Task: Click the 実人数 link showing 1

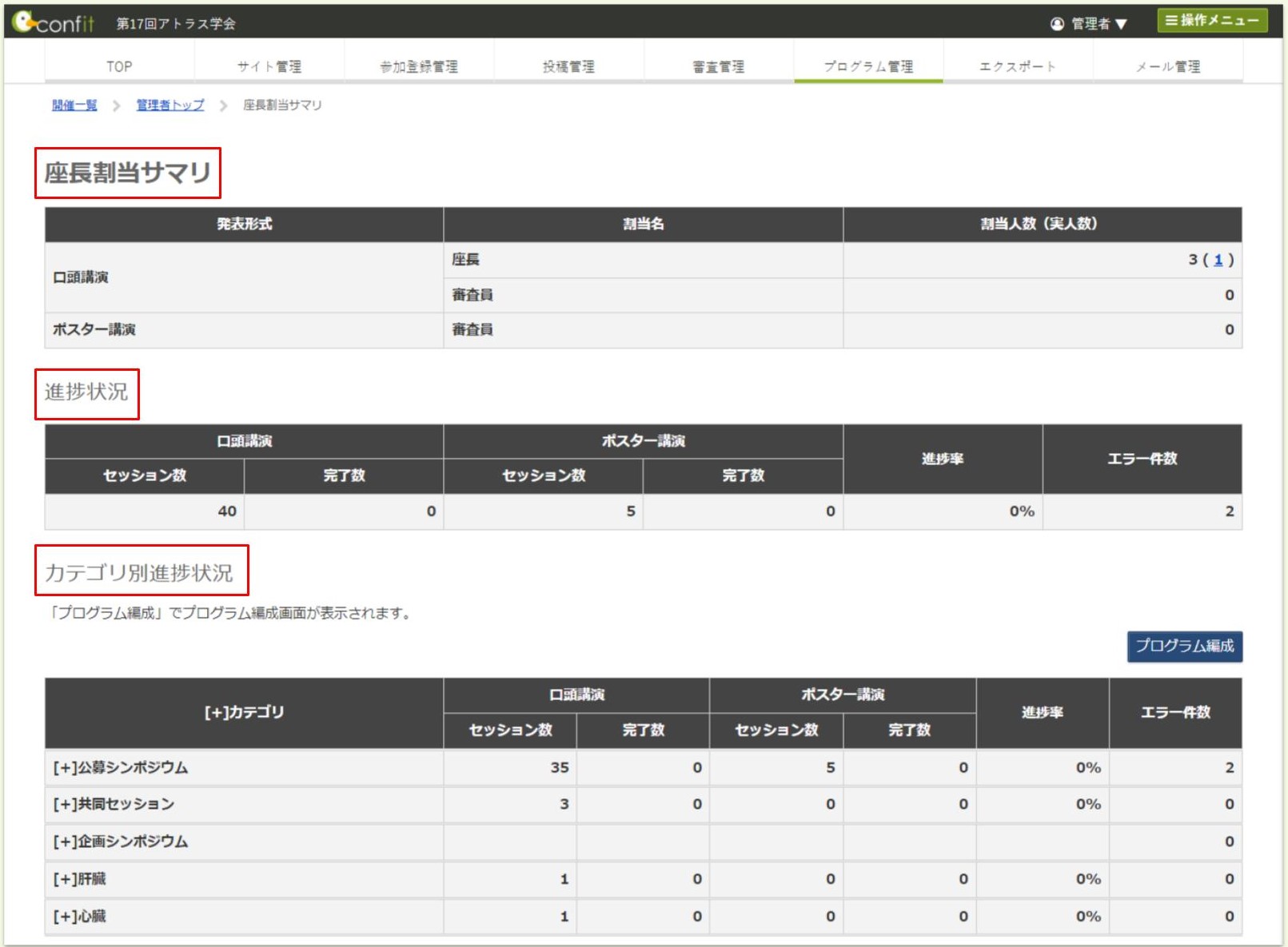Action: point(1218,260)
